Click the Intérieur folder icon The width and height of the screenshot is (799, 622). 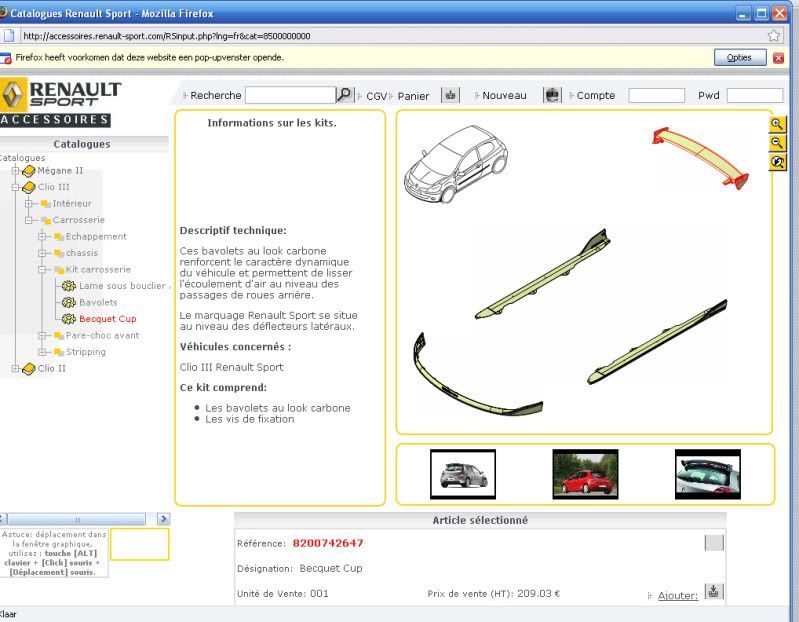[x=45, y=204]
